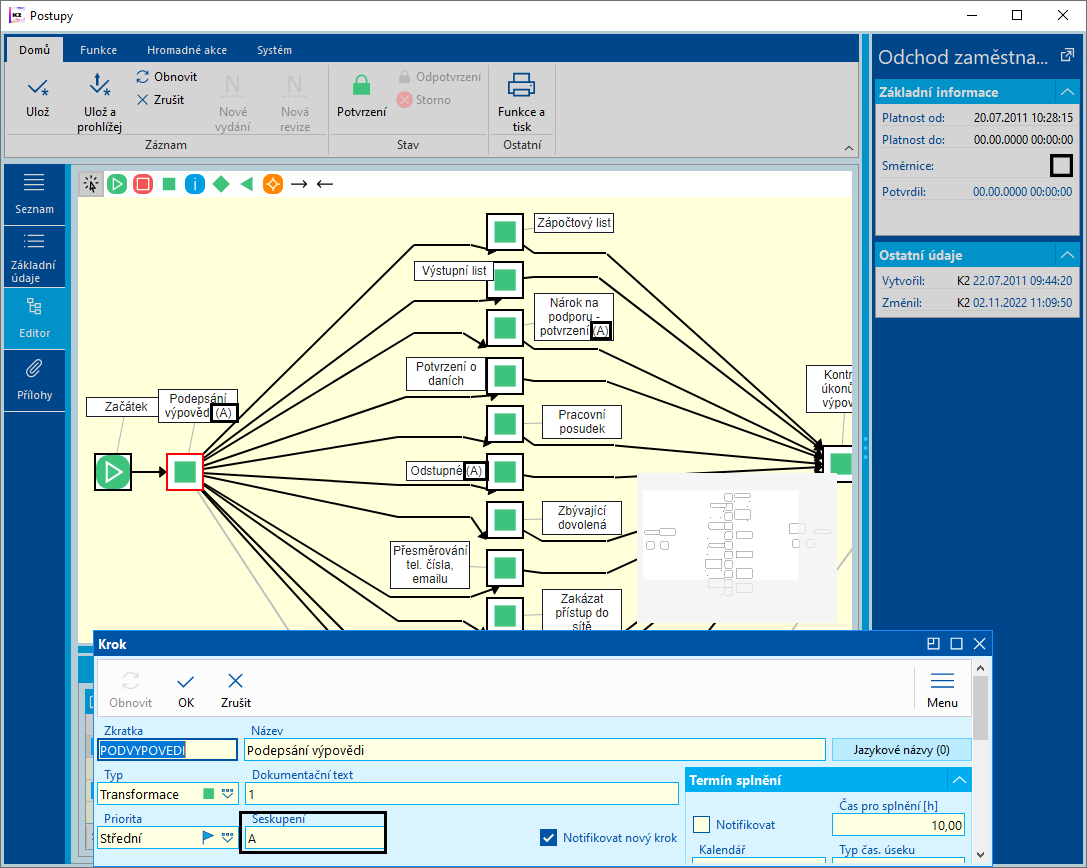
Task: Select the green square step tool
Action: pyautogui.click(x=168, y=184)
